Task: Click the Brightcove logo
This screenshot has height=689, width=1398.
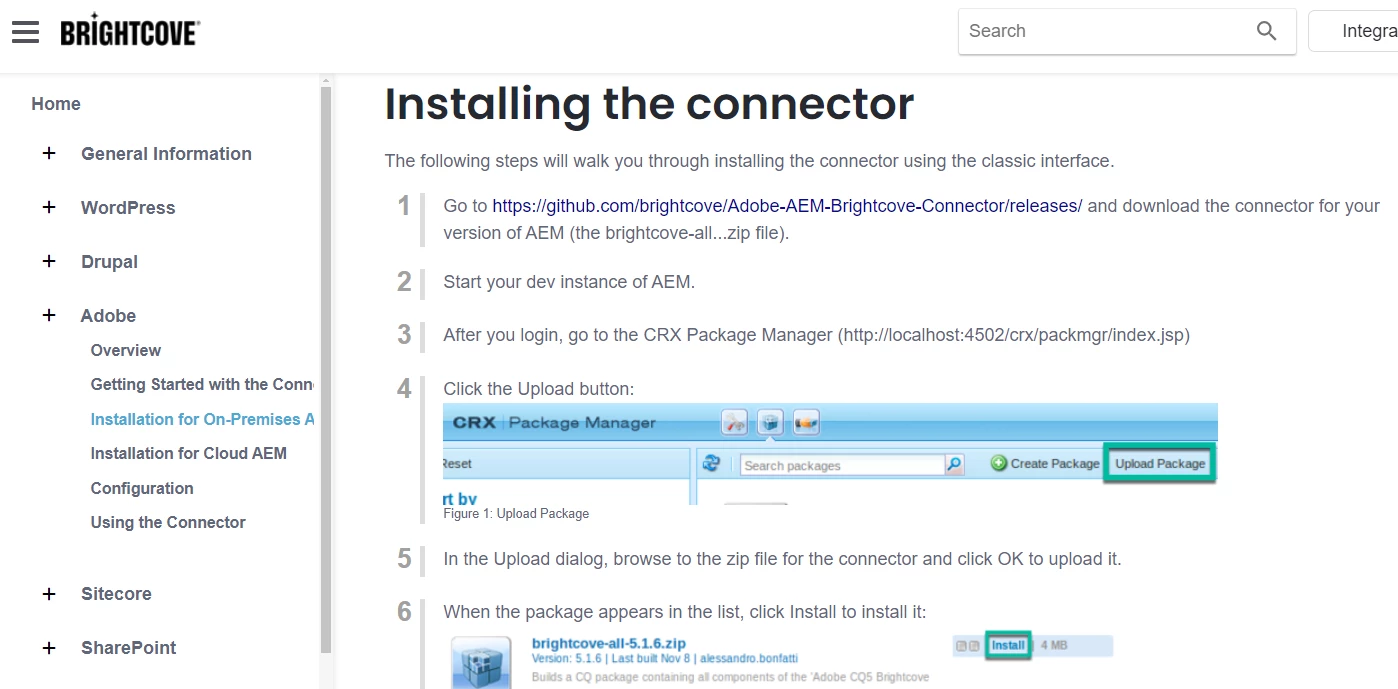Action: pos(130,31)
